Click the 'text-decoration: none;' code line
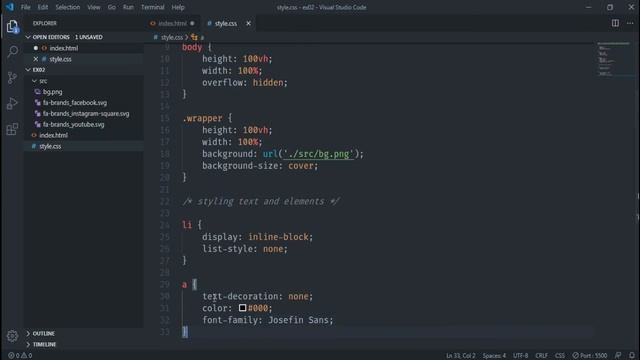The image size is (640, 360). click(x=258, y=296)
